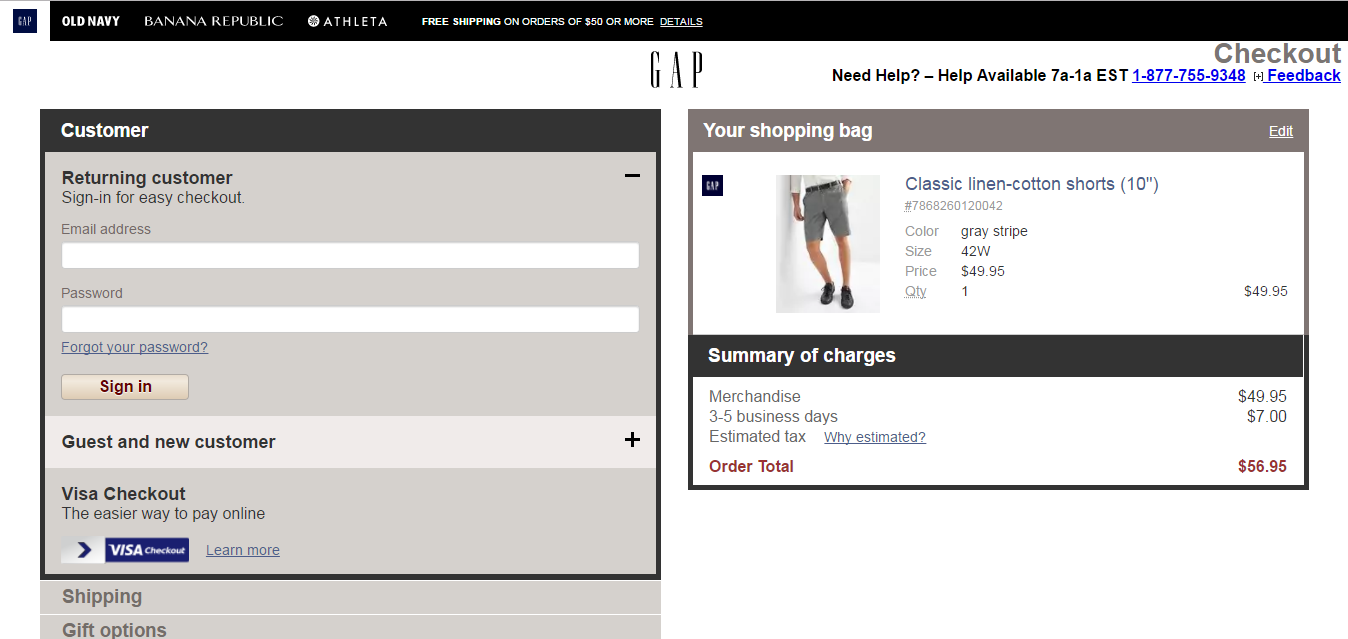Open free shipping Details link
This screenshot has height=639, width=1348.
coord(681,22)
